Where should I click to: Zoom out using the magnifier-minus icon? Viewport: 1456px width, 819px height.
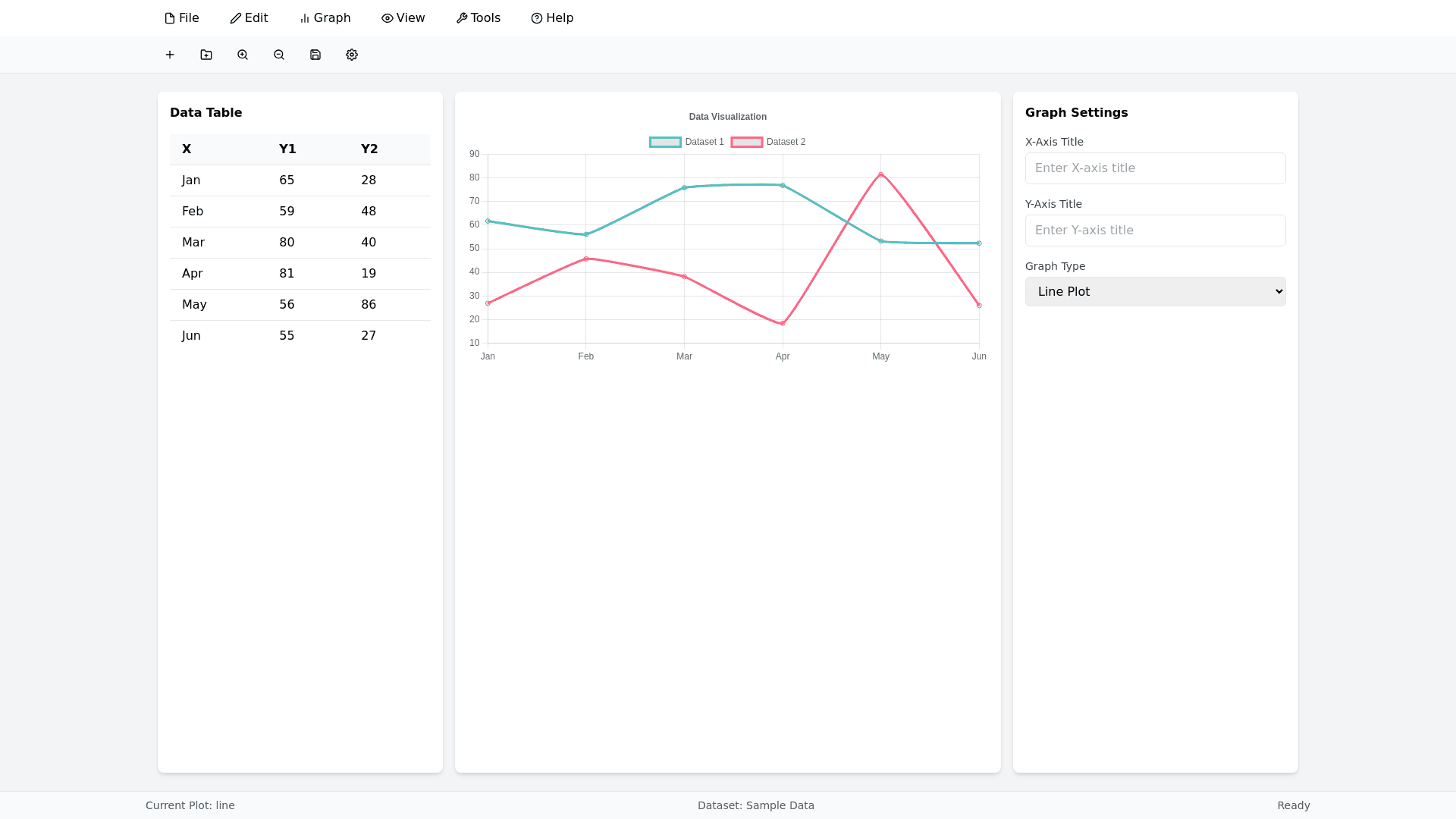pyautogui.click(x=278, y=55)
